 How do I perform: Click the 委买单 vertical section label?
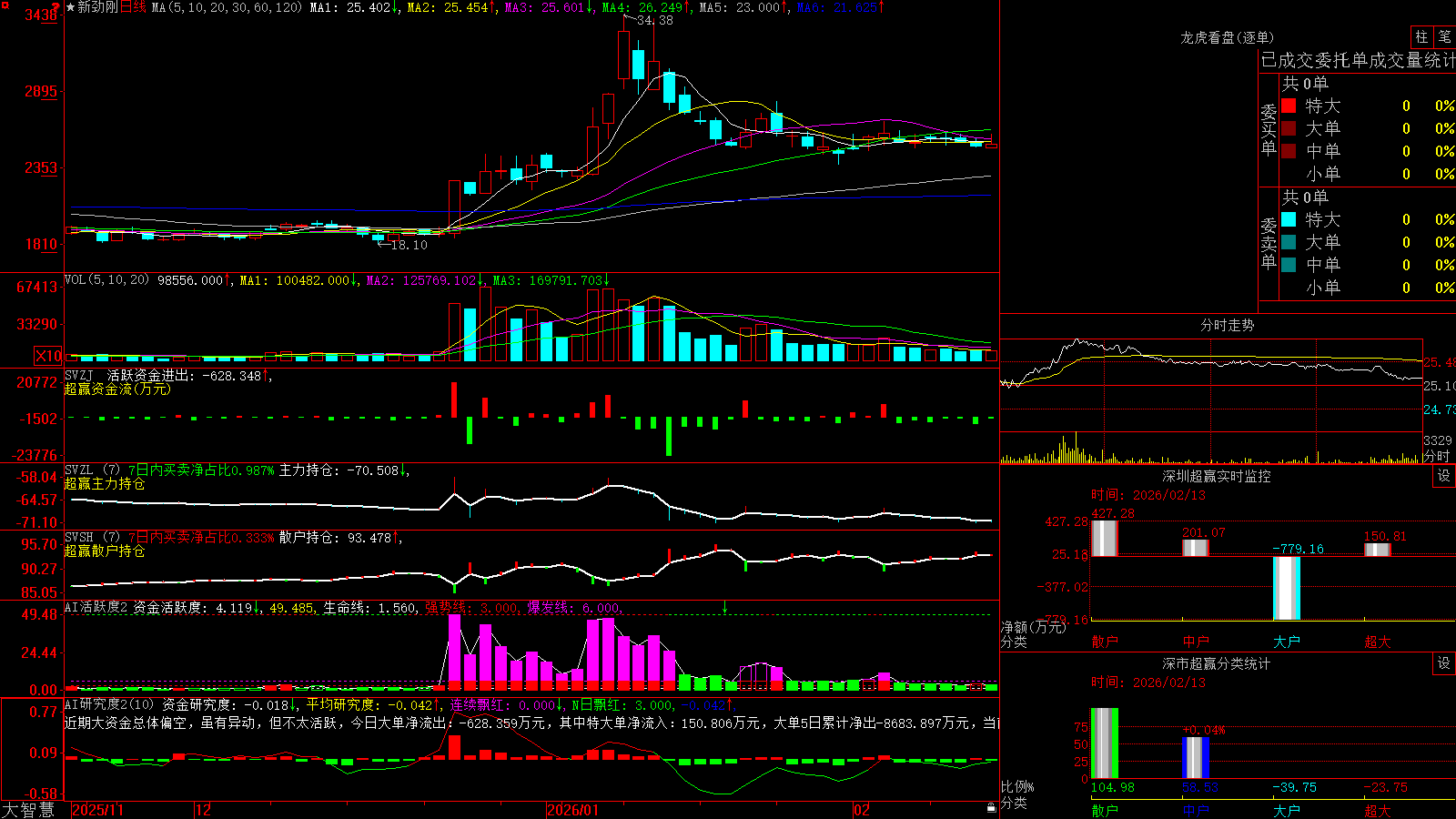click(1269, 130)
